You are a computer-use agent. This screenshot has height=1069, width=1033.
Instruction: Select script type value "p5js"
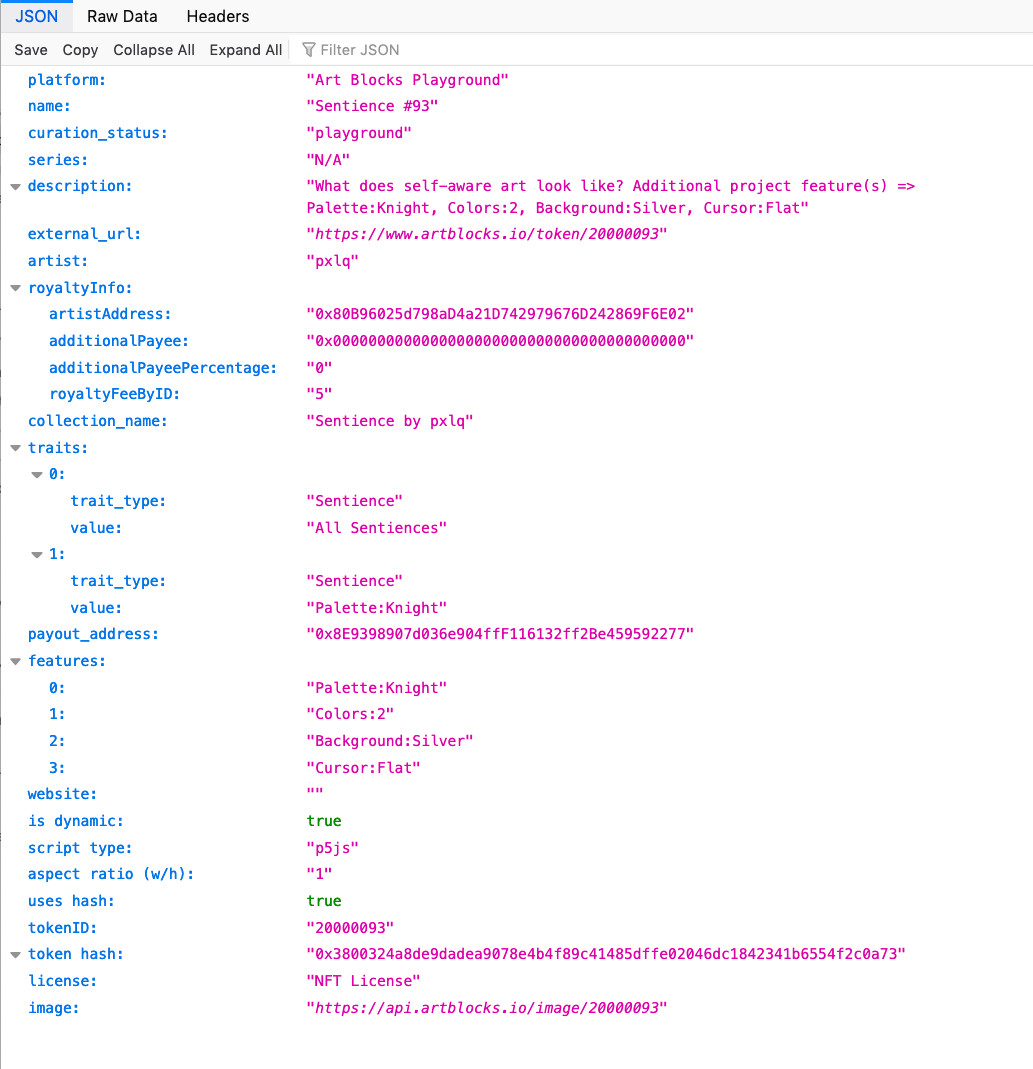(332, 848)
